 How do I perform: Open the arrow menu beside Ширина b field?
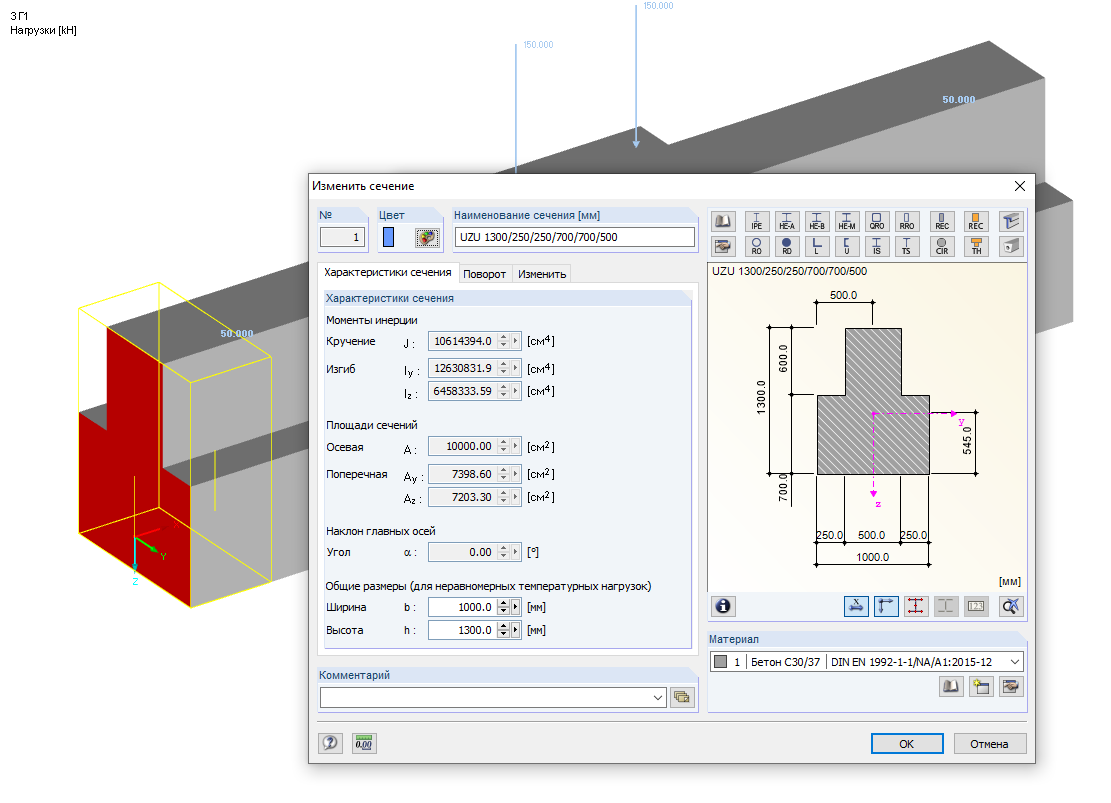516,607
